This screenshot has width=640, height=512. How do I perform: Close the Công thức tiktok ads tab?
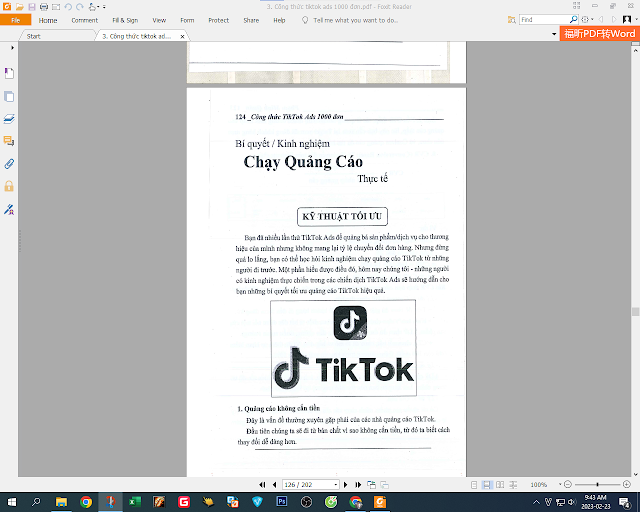pos(182,36)
